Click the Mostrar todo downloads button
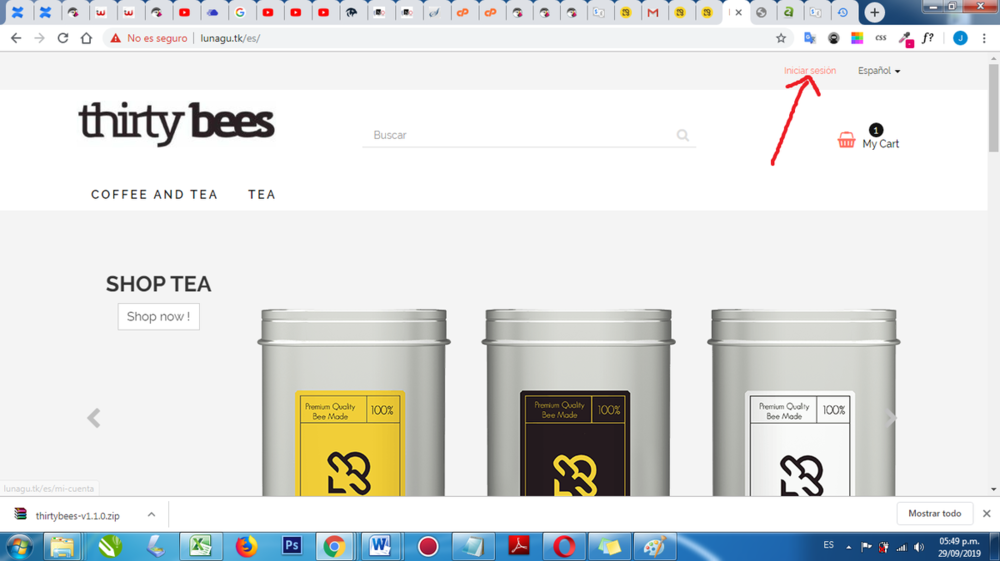This screenshot has height=561, width=1000. coord(934,514)
